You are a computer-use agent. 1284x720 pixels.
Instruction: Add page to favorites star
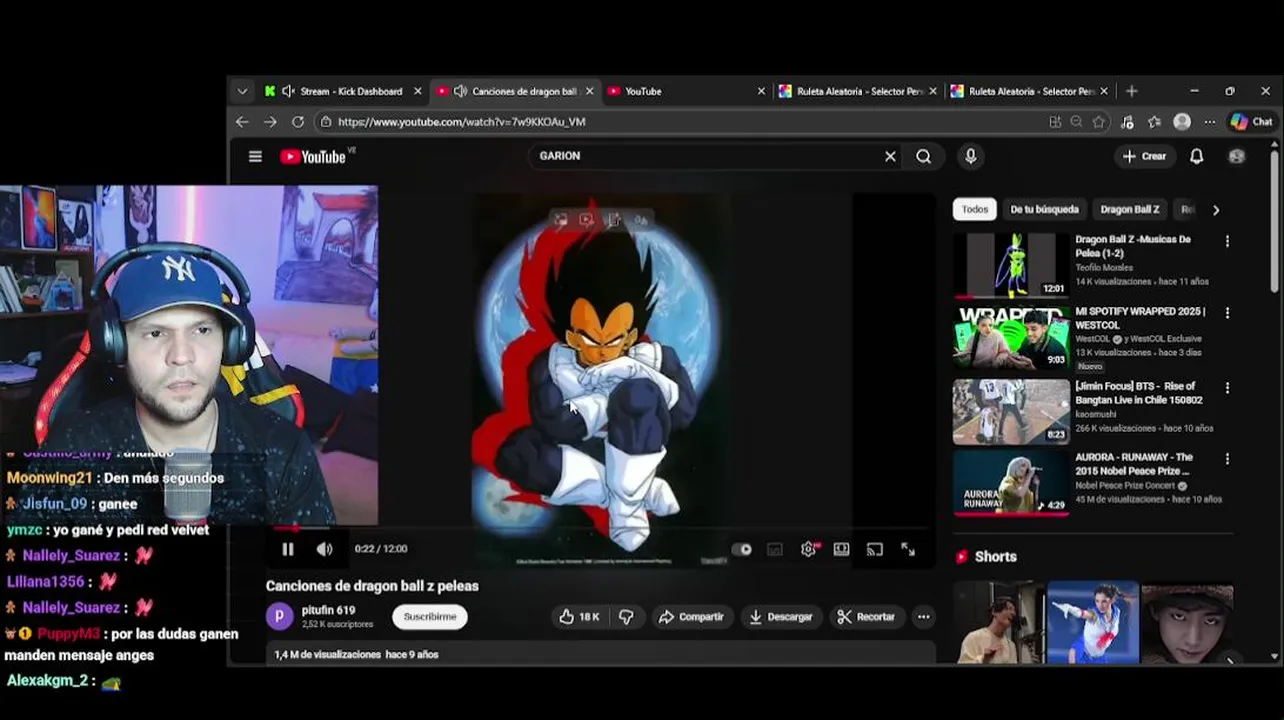1099,122
